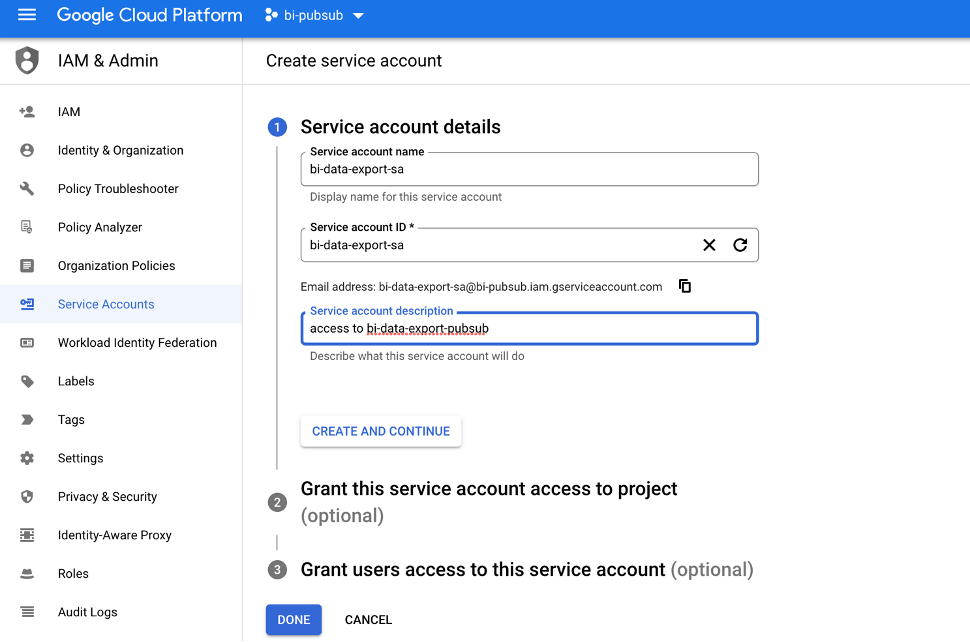Click the IAM & Admin shield icon
The height and width of the screenshot is (642, 970).
(x=27, y=60)
